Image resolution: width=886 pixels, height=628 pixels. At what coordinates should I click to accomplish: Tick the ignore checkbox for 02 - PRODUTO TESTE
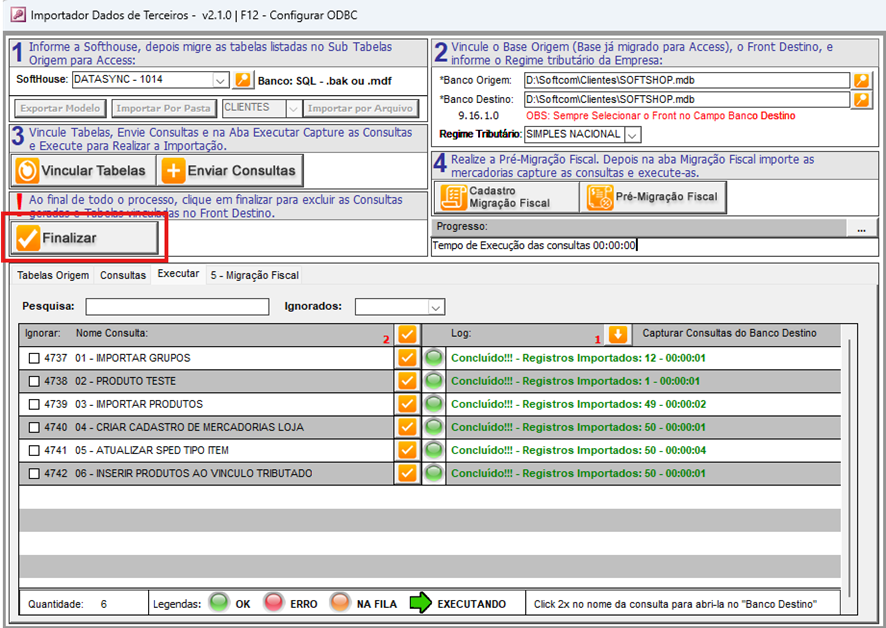[35, 381]
